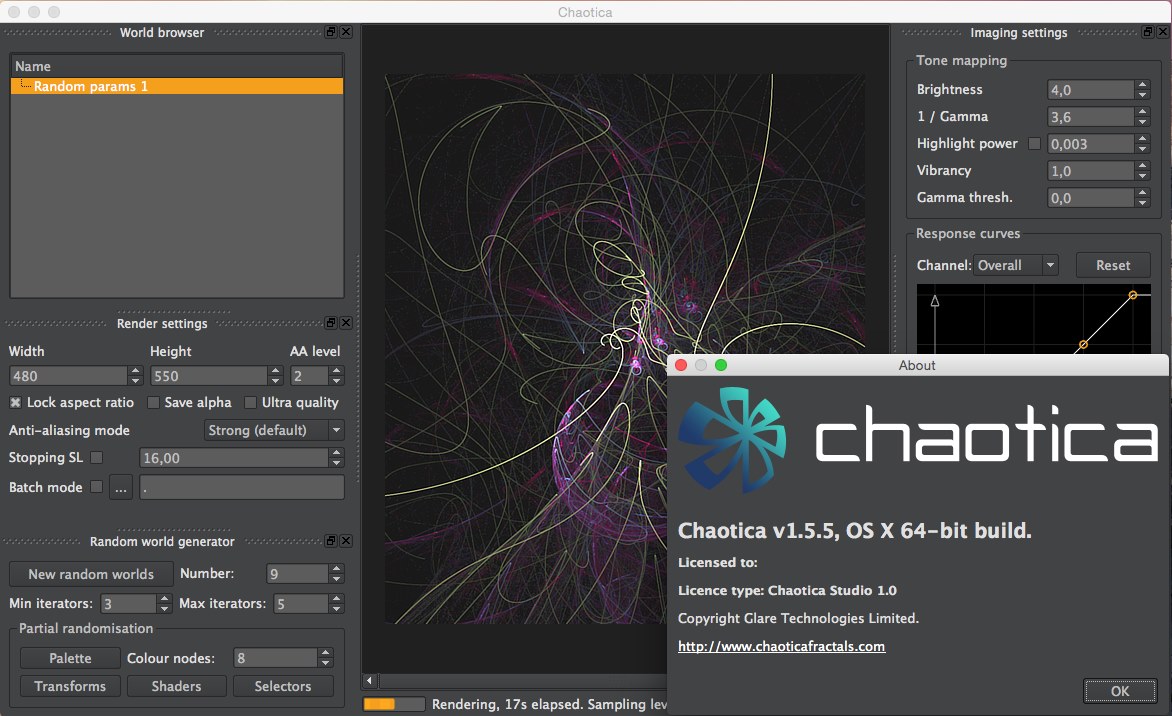The image size is (1172, 716).
Task: Click OK in About dialog
Action: coord(1120,691)
